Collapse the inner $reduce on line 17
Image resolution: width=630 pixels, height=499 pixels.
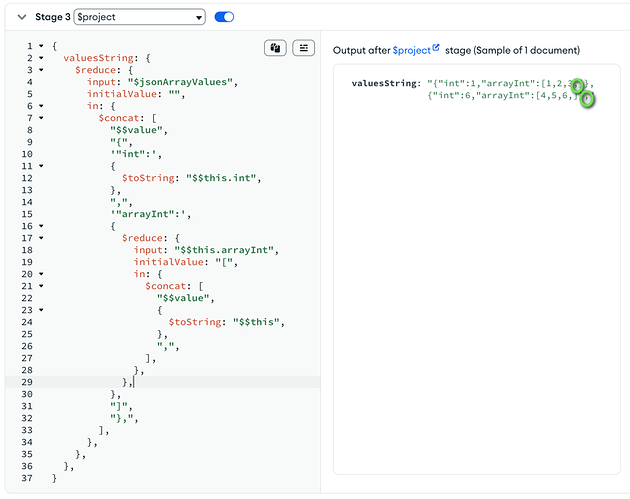tap(40, 238)
